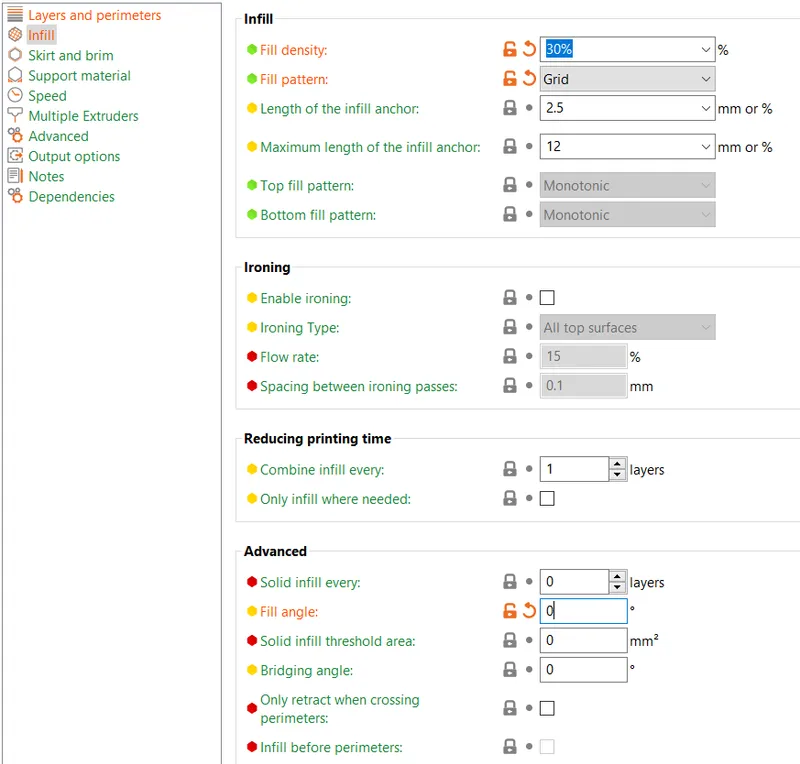Open Multiple Extruders settings page
800x764 pixels.
pyautogui.click(x=83, y=116)
